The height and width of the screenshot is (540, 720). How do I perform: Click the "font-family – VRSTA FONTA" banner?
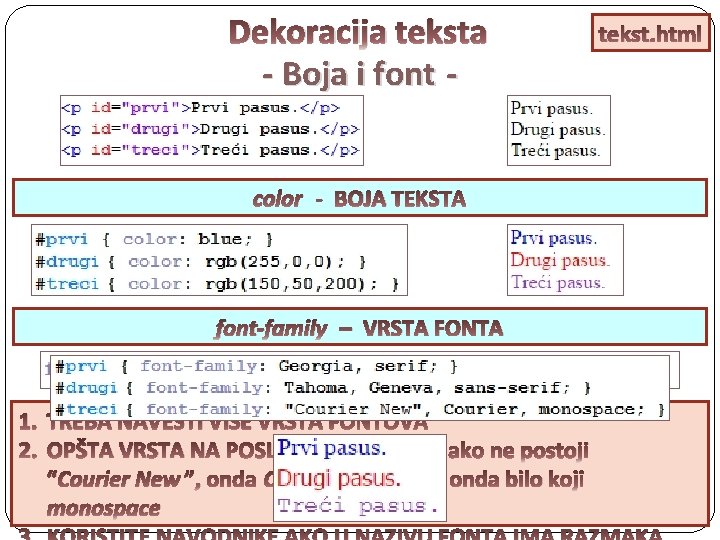coord(360,328)
